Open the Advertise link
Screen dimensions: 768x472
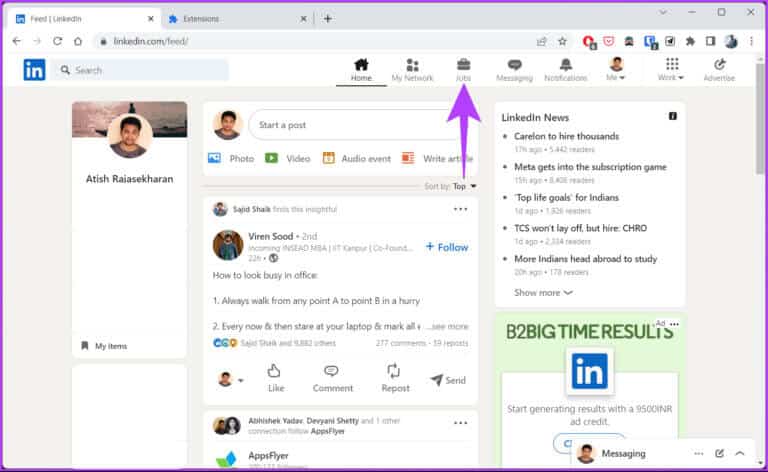719,70
